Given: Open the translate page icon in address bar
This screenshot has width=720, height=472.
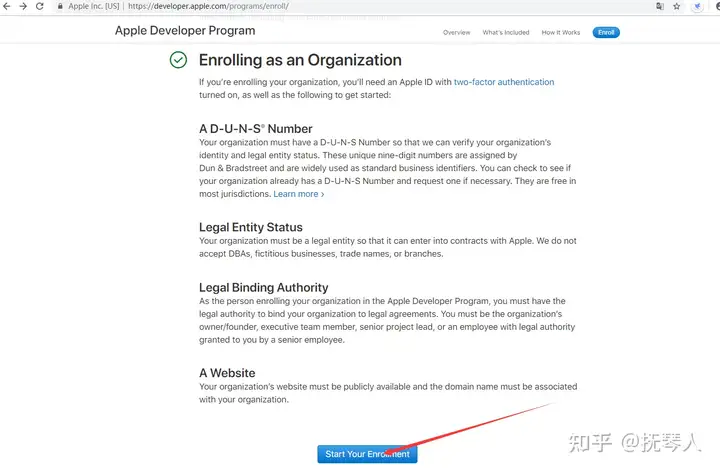Looking at the screenshot, I should tap(660, 6).
